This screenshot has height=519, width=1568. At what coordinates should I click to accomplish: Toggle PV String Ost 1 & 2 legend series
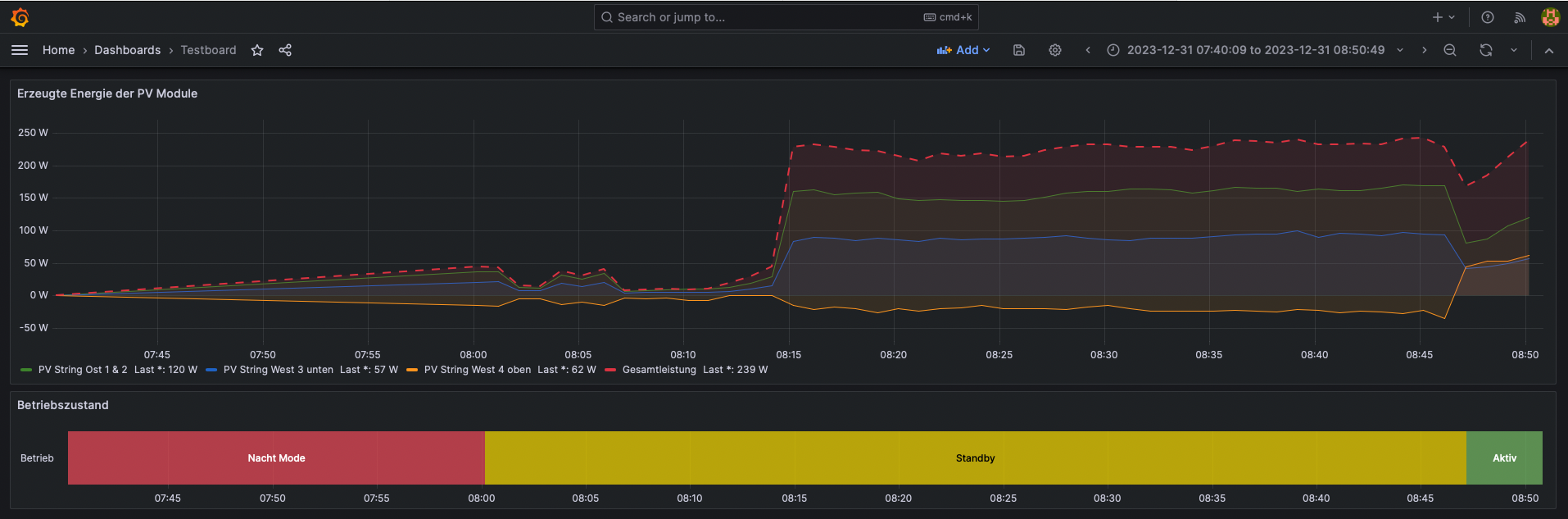[x=83, y=370]
